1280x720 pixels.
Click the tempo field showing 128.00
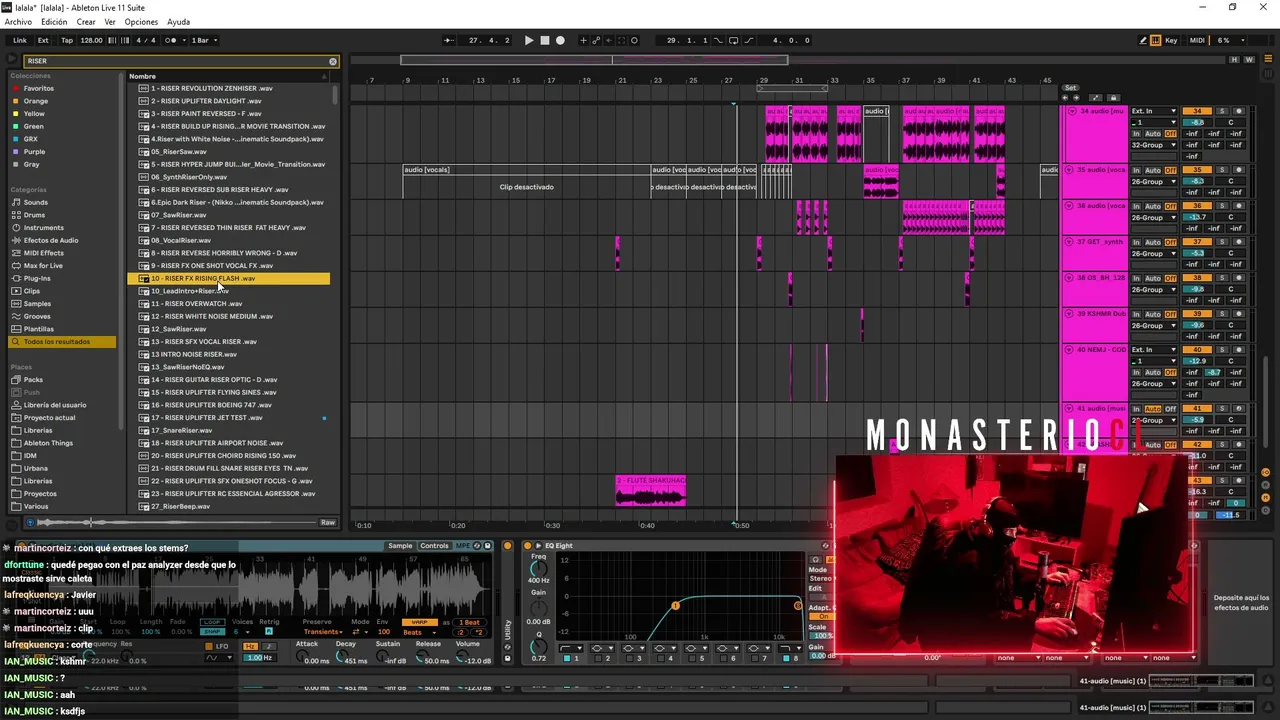(91, 41)
